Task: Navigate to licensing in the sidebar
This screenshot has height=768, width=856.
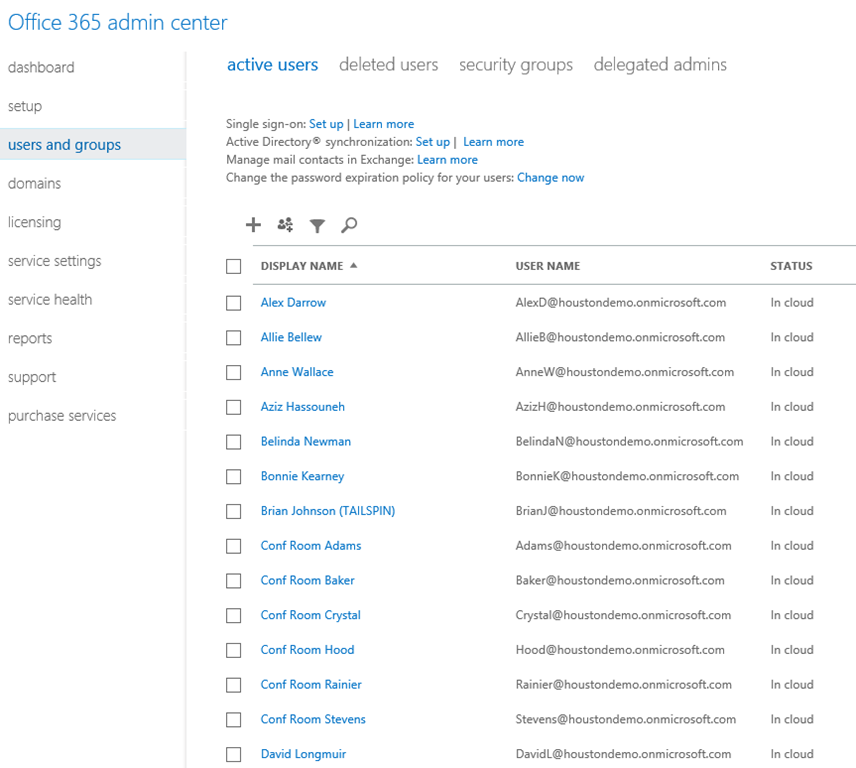Action: (x=34, y=222)
